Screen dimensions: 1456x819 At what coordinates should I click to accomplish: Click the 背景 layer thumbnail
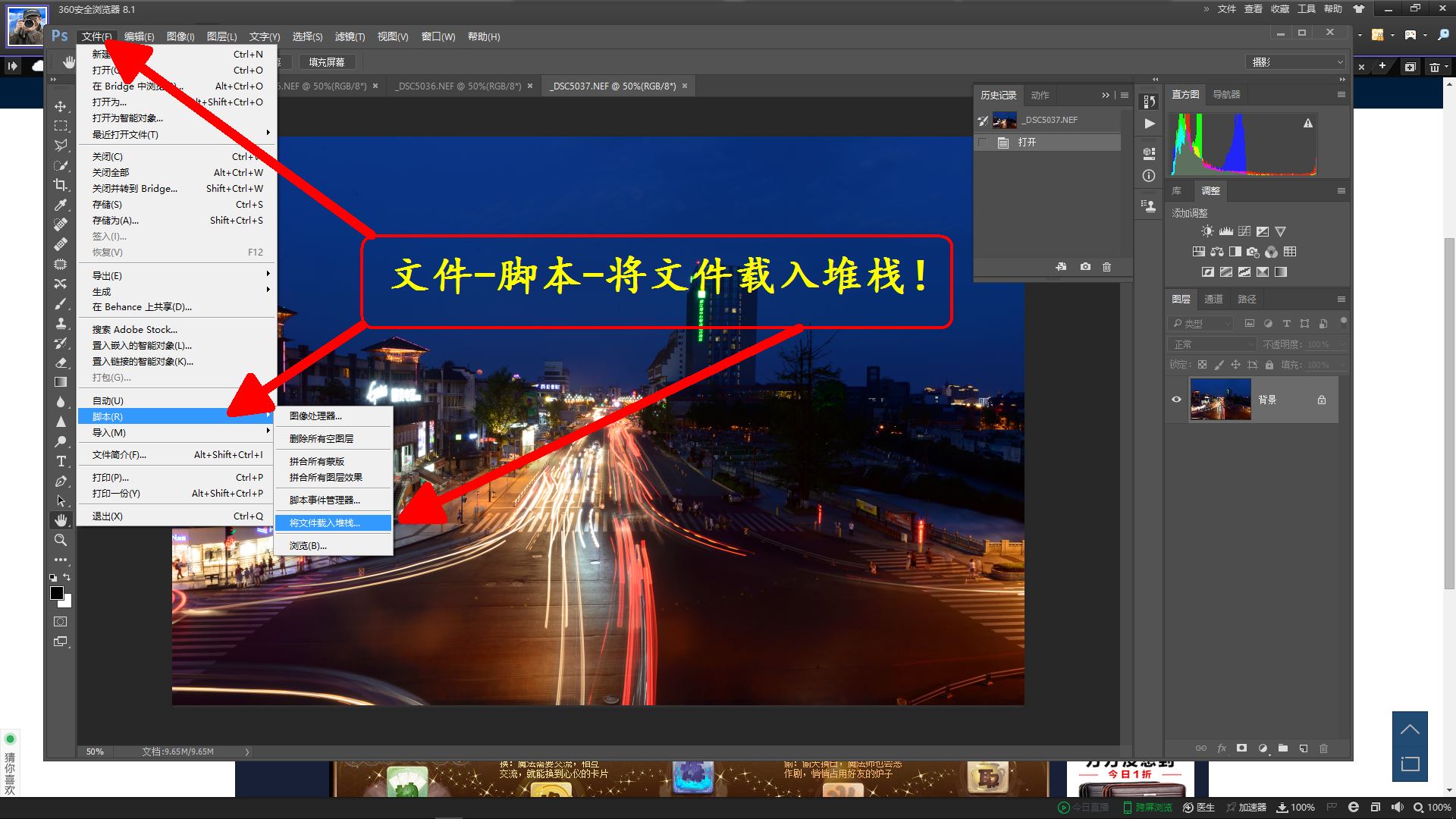(x=1220, y=400)
